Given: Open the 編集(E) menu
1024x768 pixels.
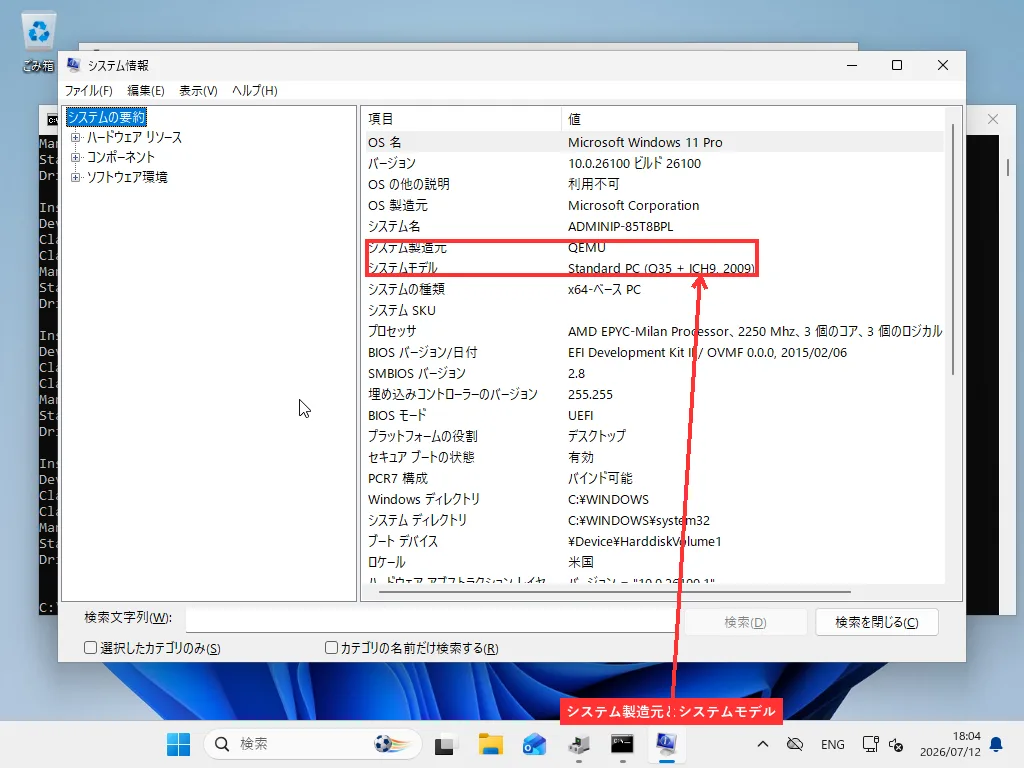Looking at the screenshot, I should click(x=146, y=91).
